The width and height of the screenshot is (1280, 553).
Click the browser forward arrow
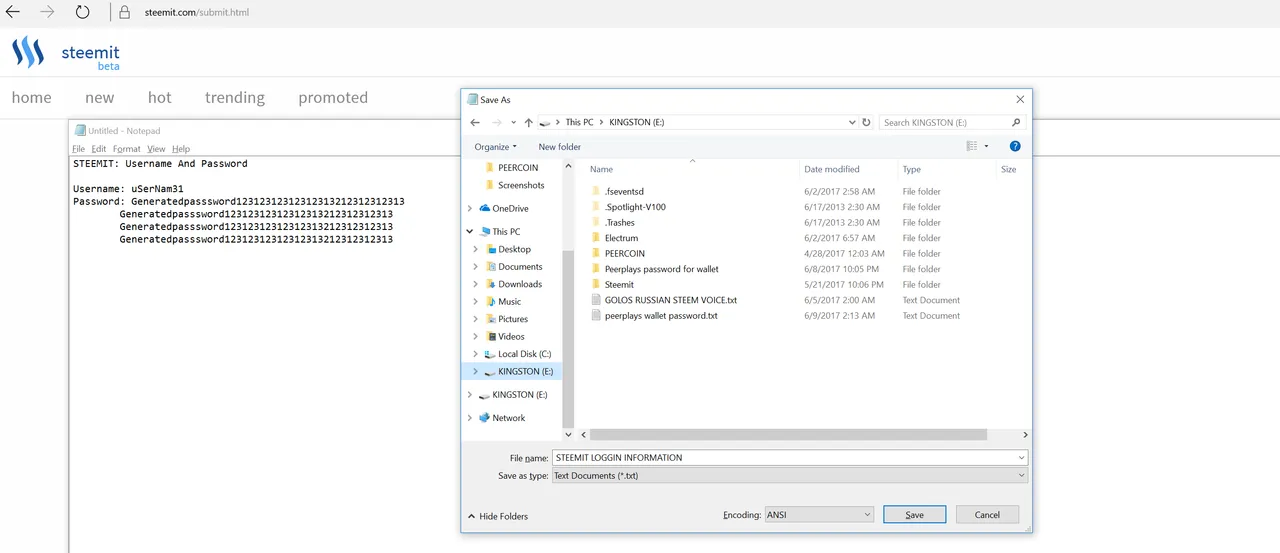(x=47, y=13)
